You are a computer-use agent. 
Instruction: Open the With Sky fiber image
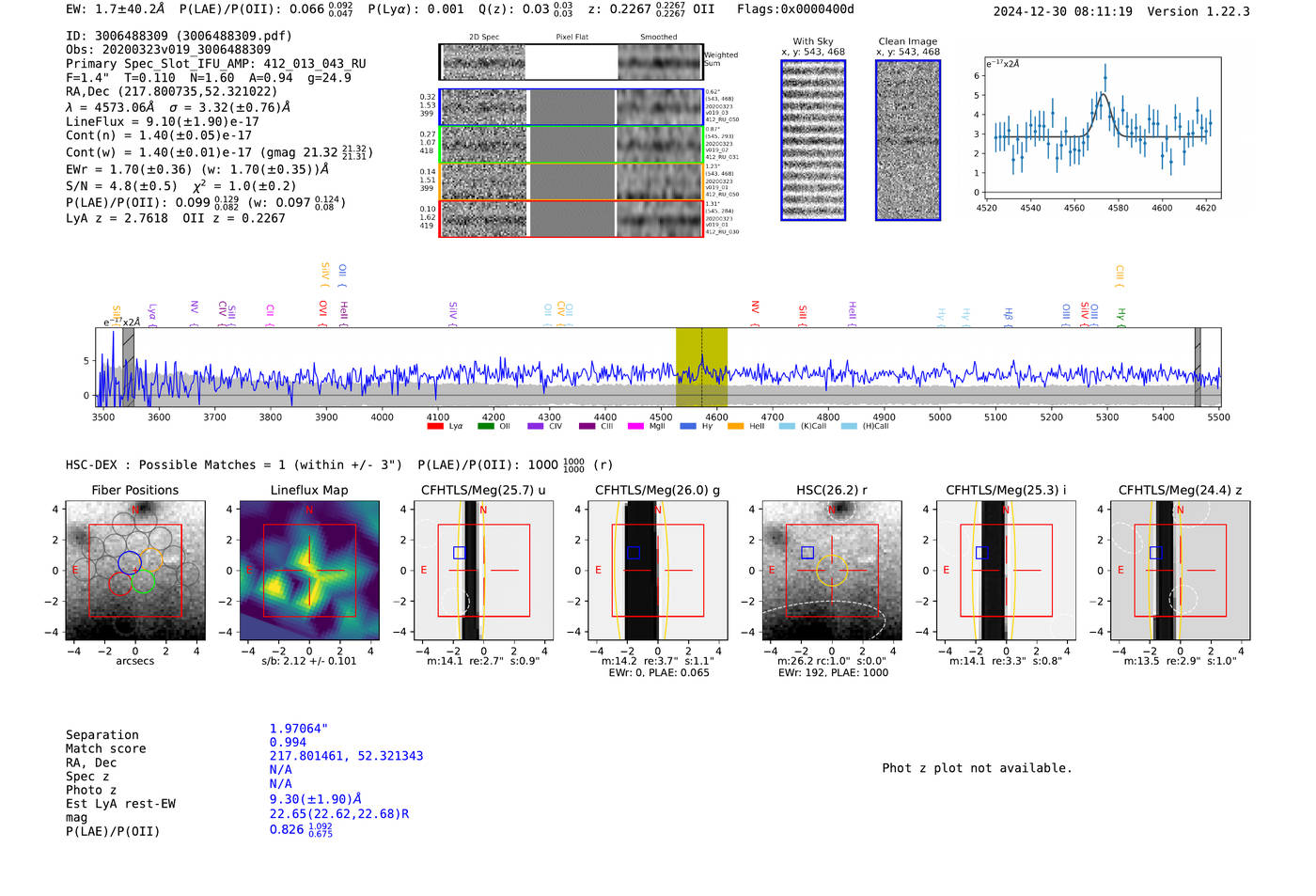813,140
